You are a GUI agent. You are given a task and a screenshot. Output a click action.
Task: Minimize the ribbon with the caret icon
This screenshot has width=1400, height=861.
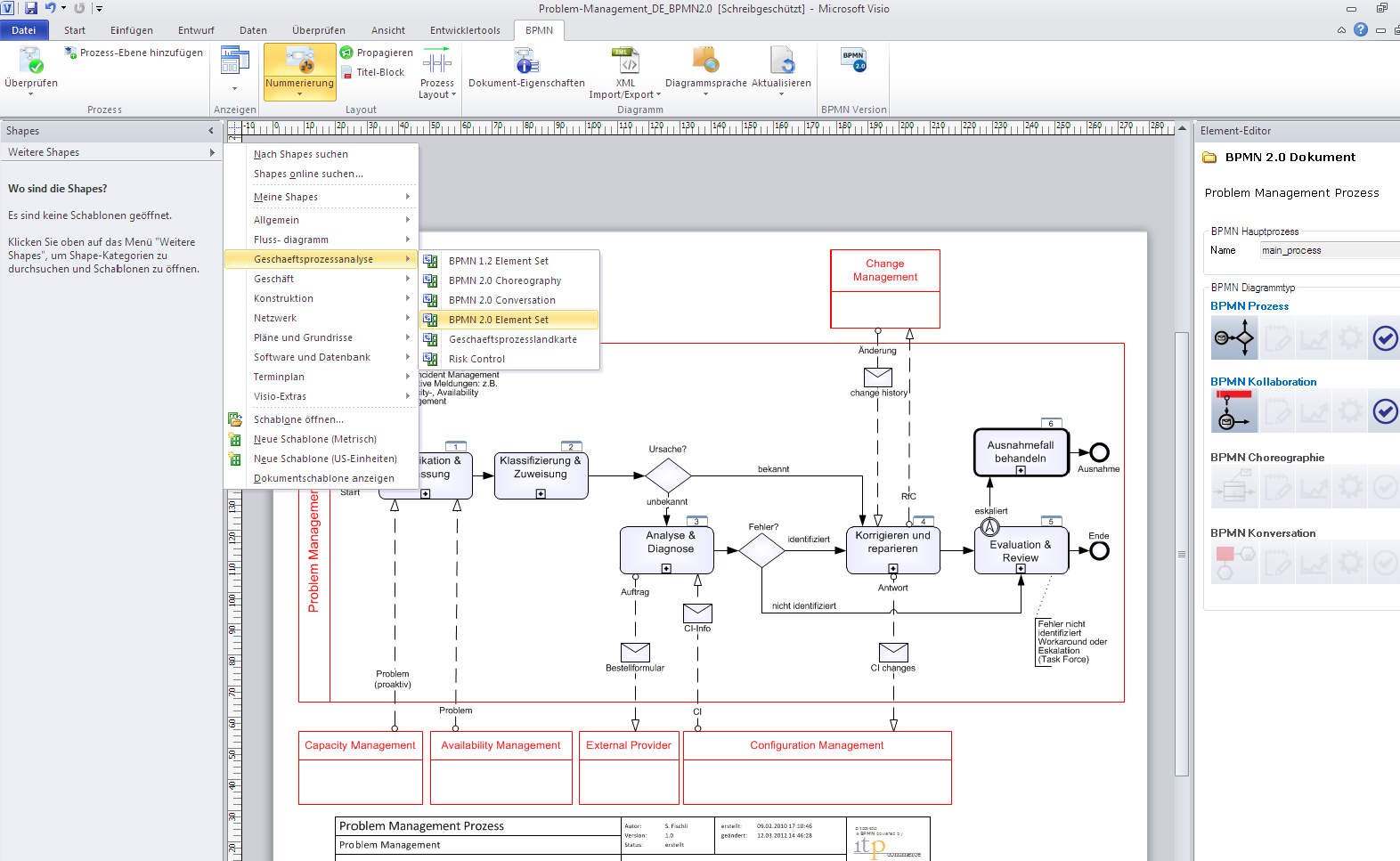point(1341,30)
